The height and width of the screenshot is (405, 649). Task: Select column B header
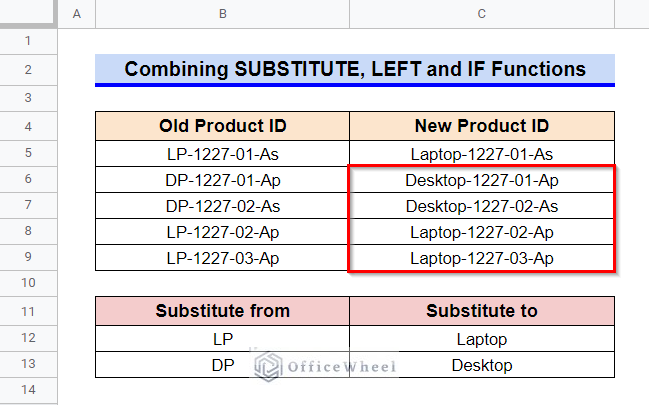tap(222, 14)
